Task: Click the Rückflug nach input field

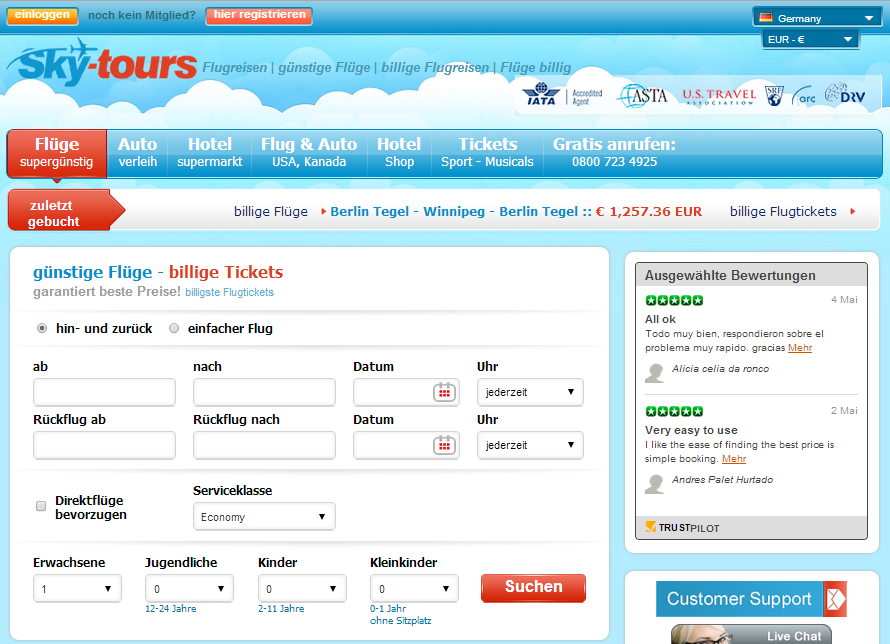Action: click(x=264, y=445)
